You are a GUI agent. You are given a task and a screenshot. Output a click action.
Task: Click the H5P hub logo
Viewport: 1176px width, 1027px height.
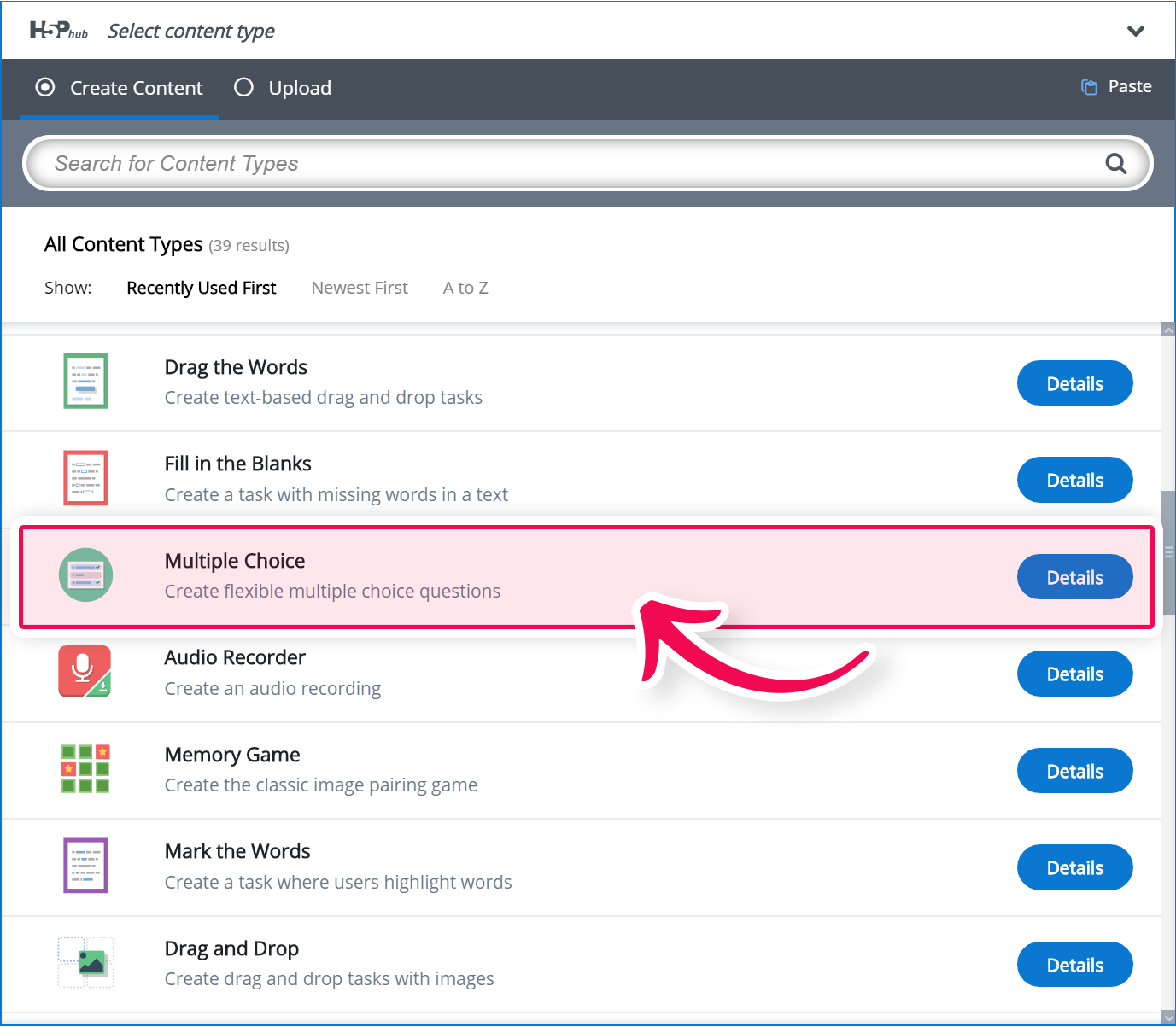pos(58,31)
